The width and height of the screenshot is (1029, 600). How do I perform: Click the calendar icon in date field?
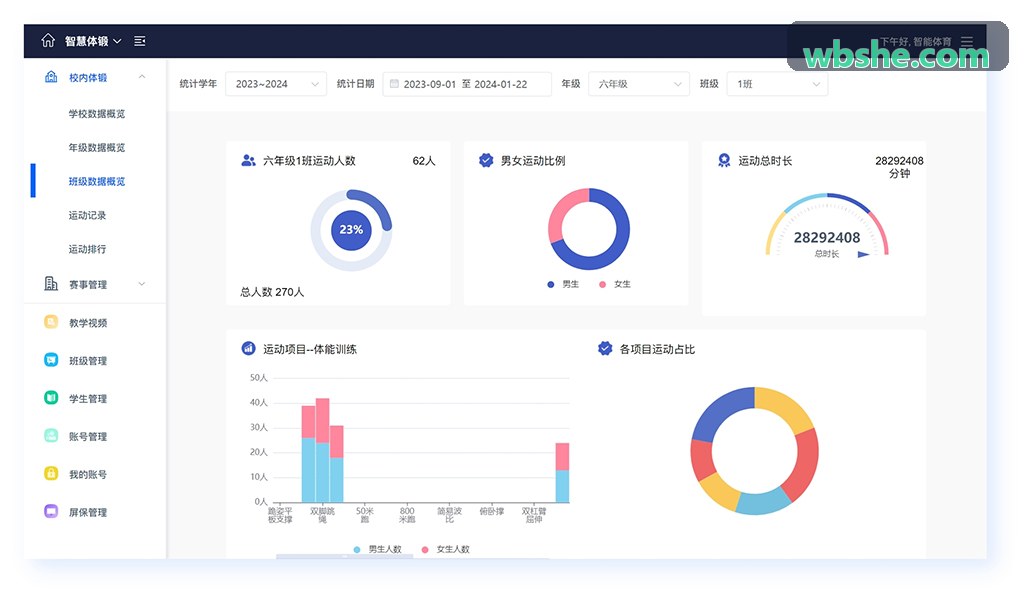tap(394, 84)
